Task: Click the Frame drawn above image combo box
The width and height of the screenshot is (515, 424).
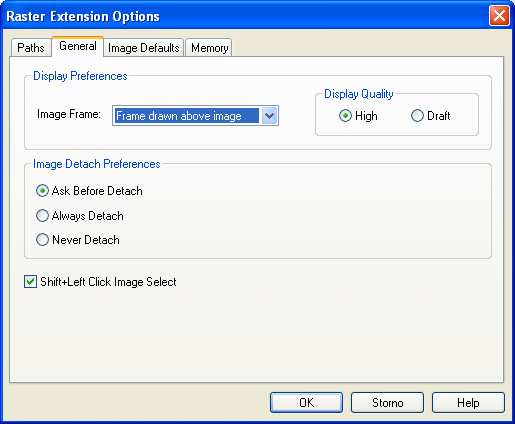Action: 195,116
